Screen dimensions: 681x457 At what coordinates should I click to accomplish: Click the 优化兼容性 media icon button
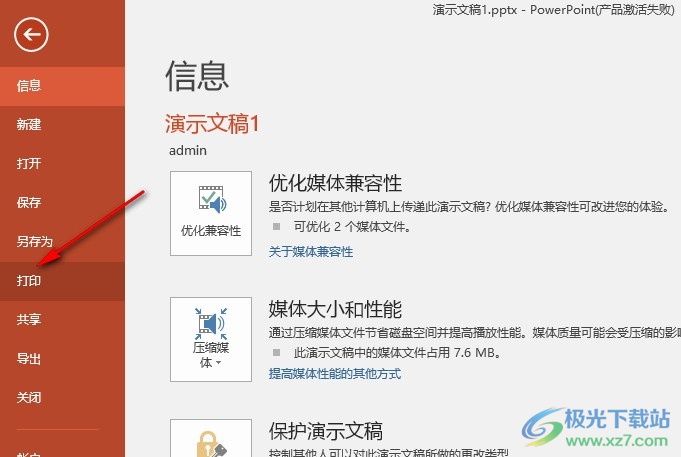211,213
